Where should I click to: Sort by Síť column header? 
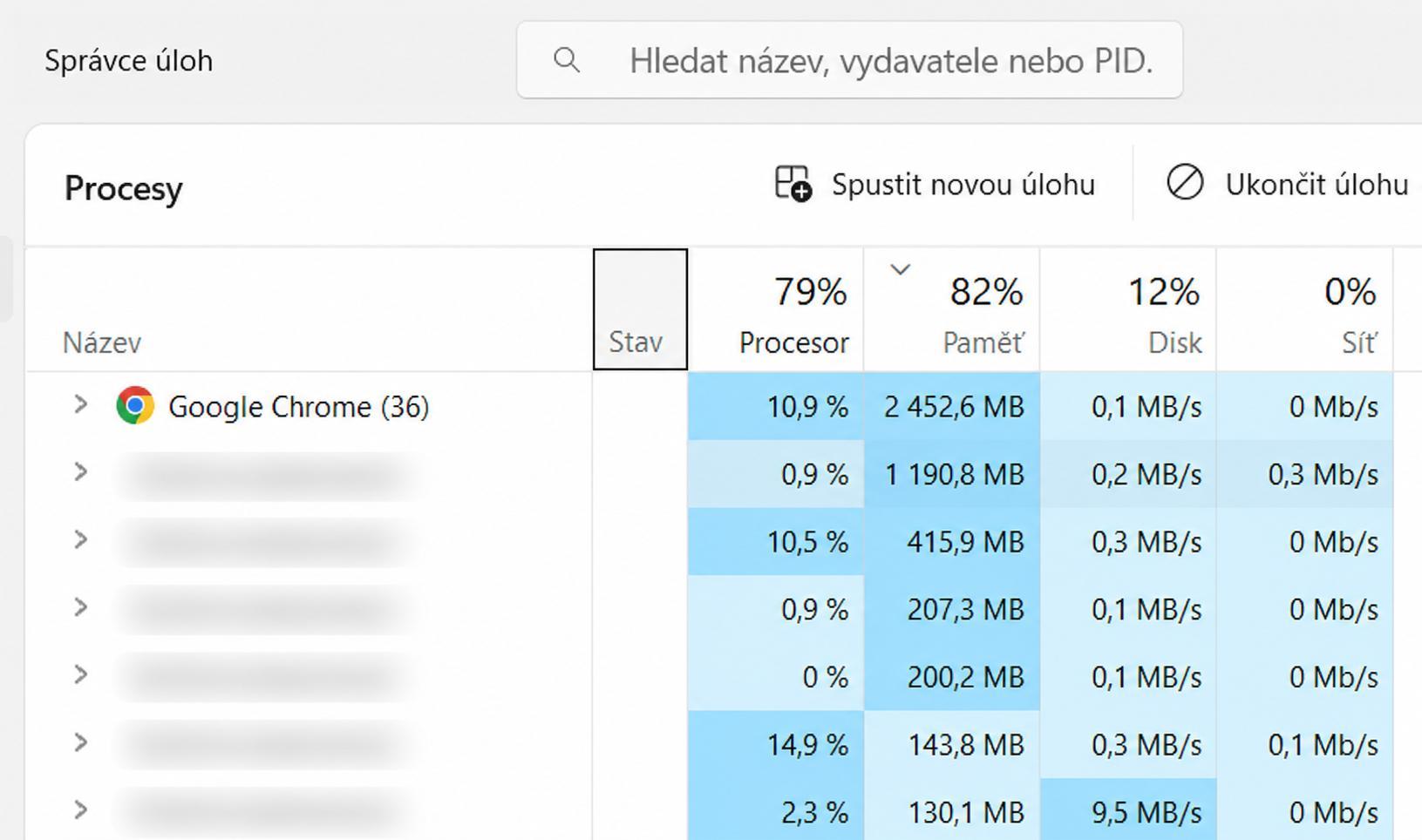pyautogui.click(x=1304, y=309)
